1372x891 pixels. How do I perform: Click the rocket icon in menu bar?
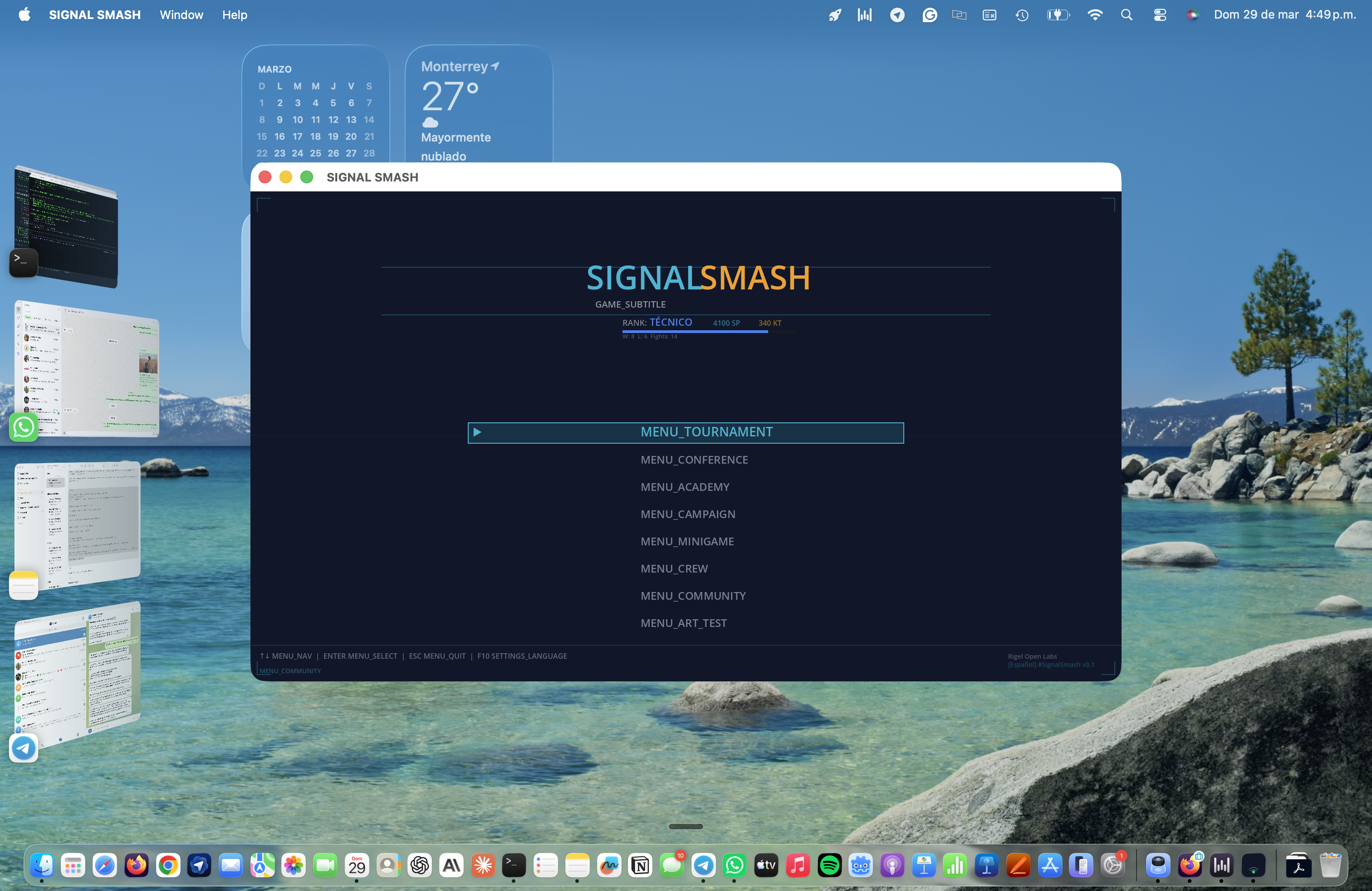pos(834,15)
